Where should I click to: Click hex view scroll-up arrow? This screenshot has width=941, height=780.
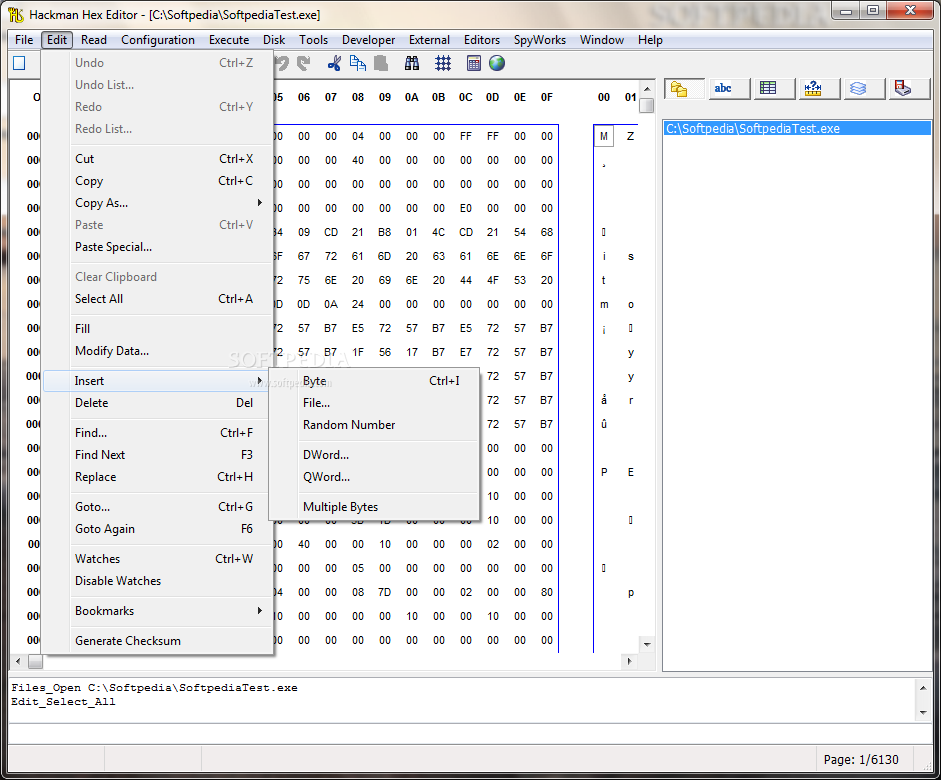[647, 88]
